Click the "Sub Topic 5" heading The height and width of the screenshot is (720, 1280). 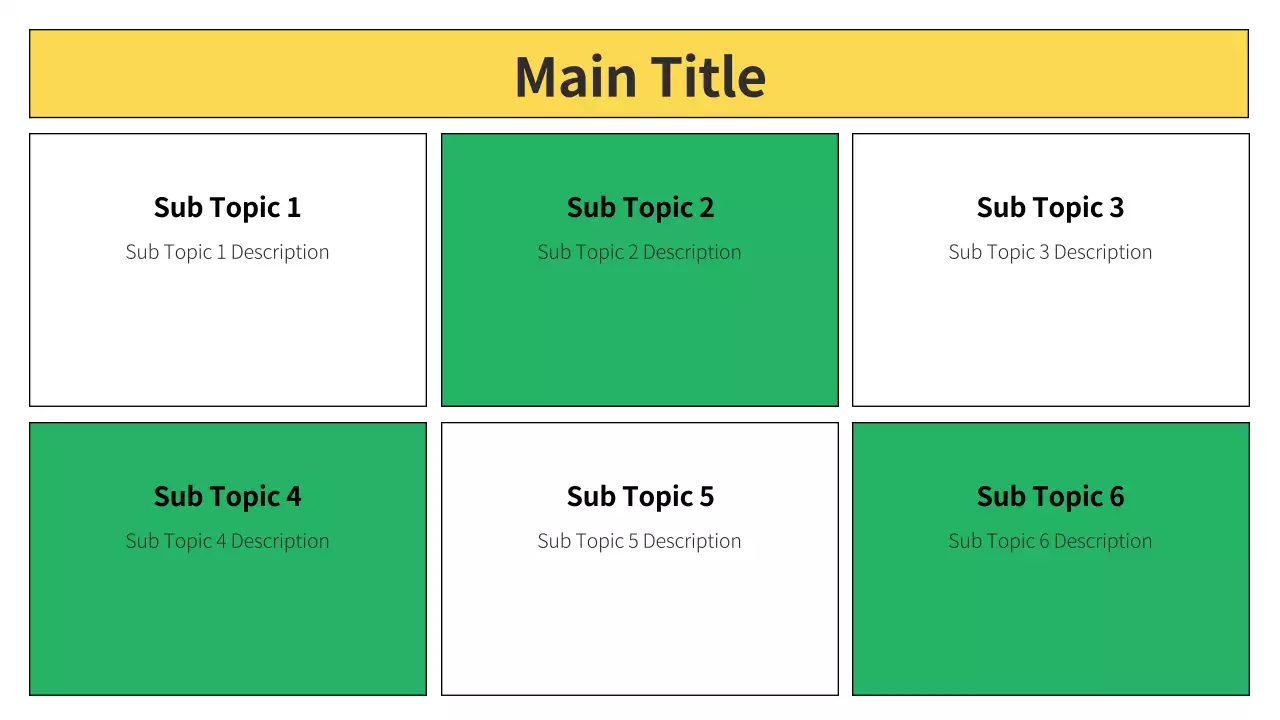tap(640, 496)
